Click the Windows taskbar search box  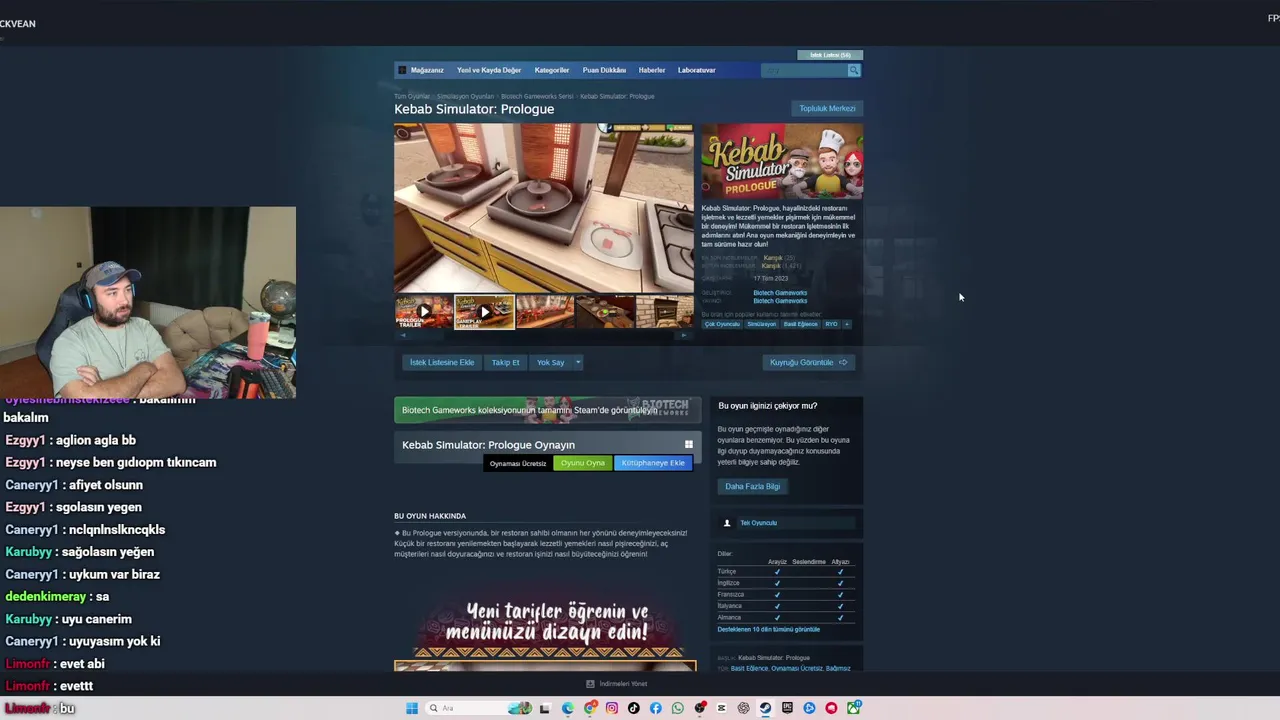(479, 708)
